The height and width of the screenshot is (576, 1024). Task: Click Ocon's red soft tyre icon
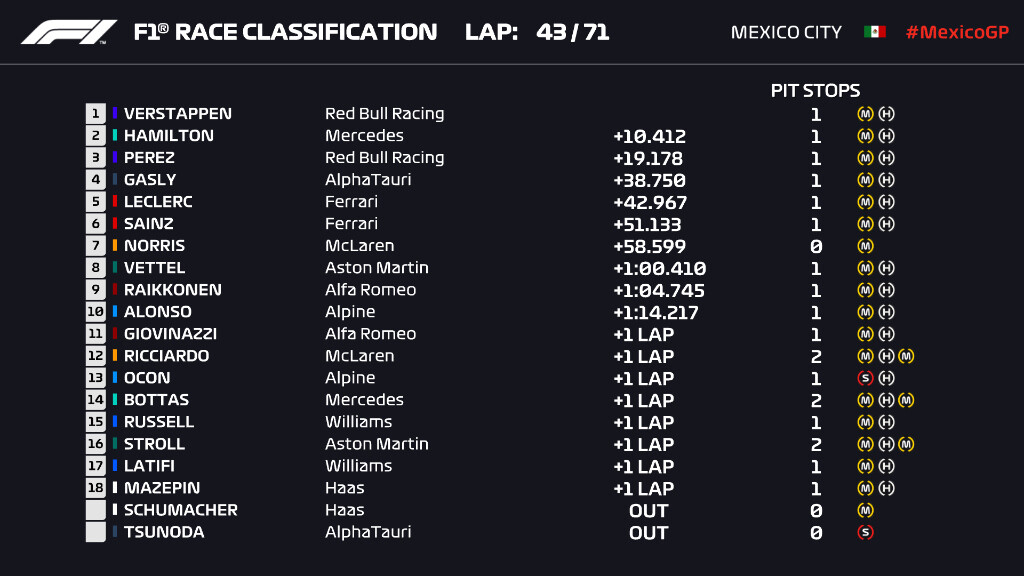coord(865,378)
